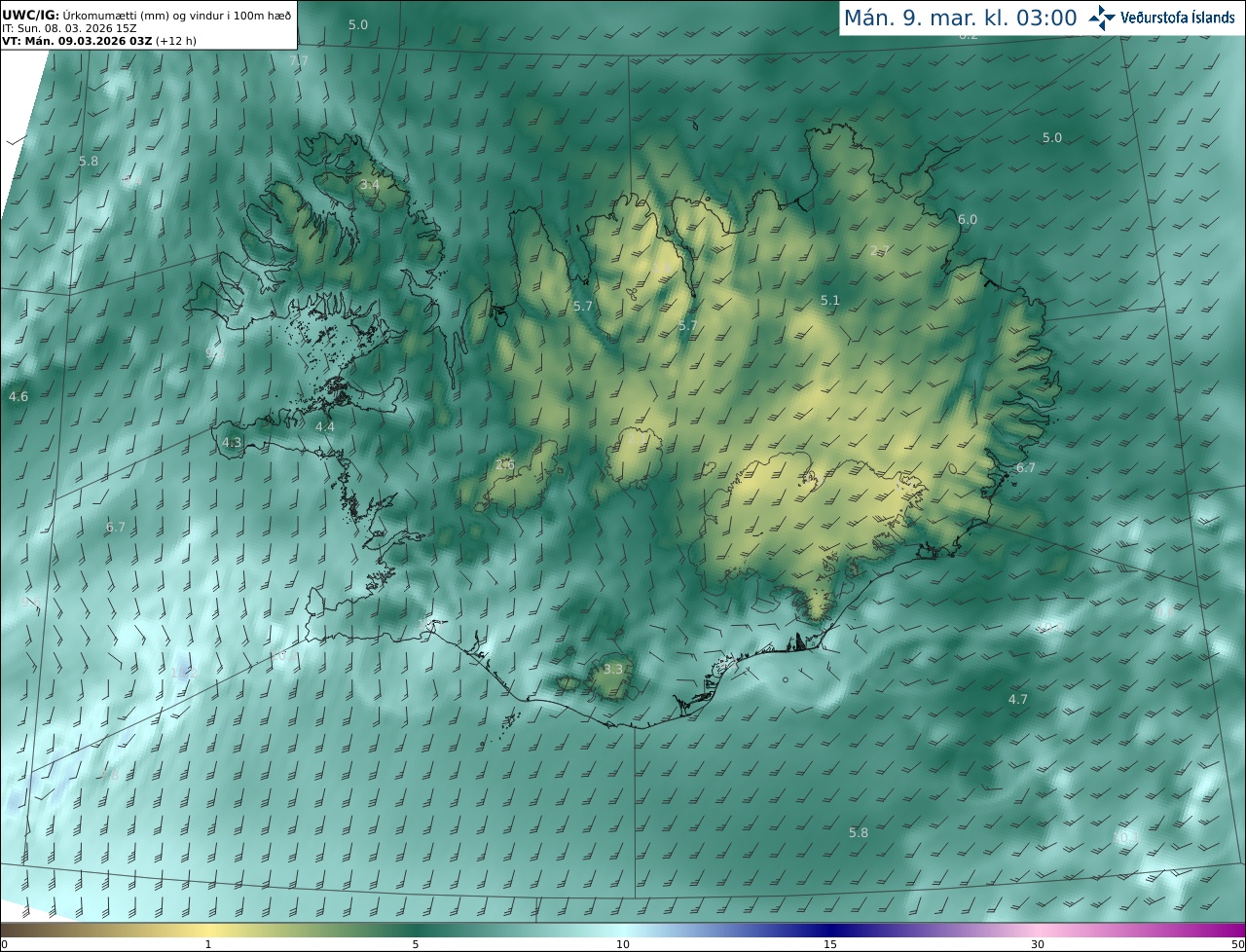Select the 6.0 value label on the map
This screenshot has height=952, width=1246.
click(968, 220)
